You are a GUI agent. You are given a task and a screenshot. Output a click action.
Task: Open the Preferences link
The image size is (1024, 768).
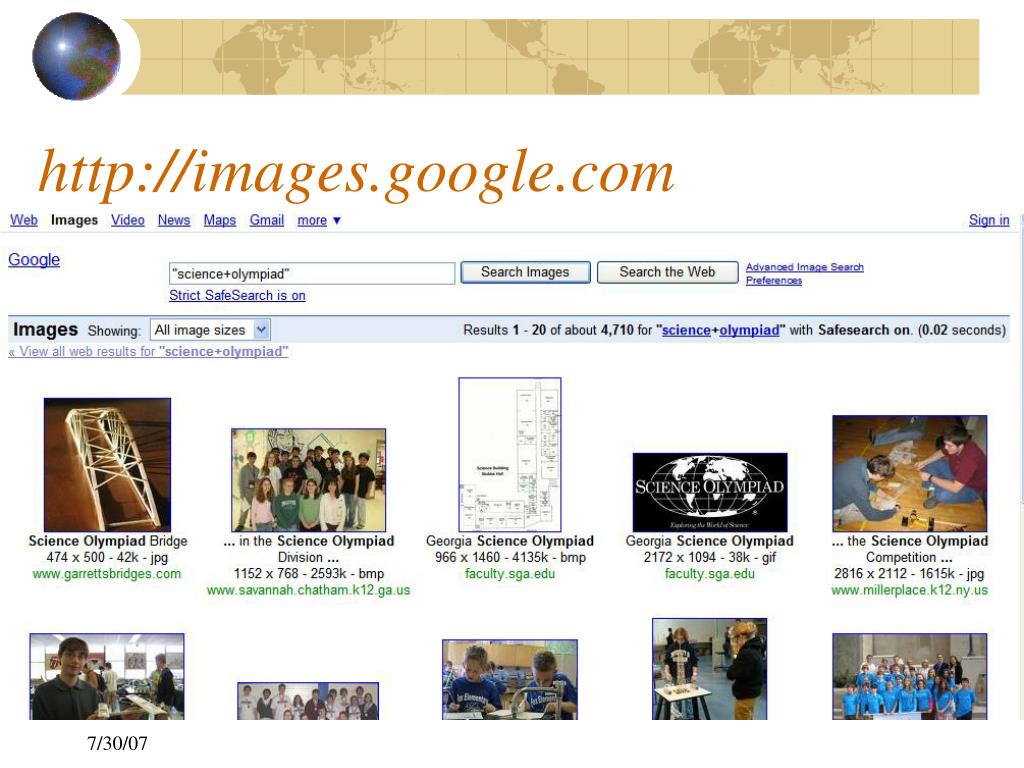pyautogui.click(x=774, y=280)
